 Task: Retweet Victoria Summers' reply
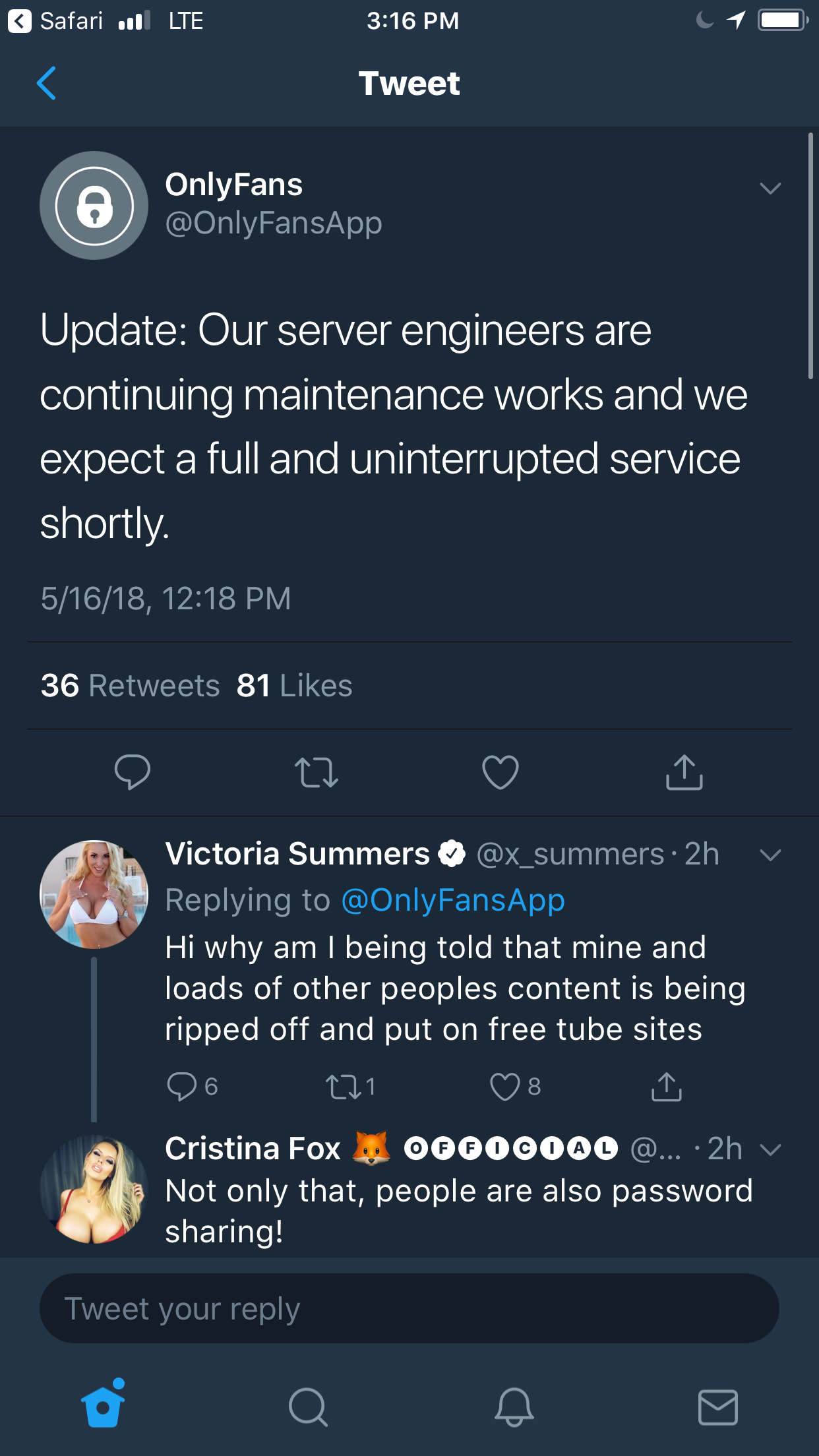(x=344, y=1087)
